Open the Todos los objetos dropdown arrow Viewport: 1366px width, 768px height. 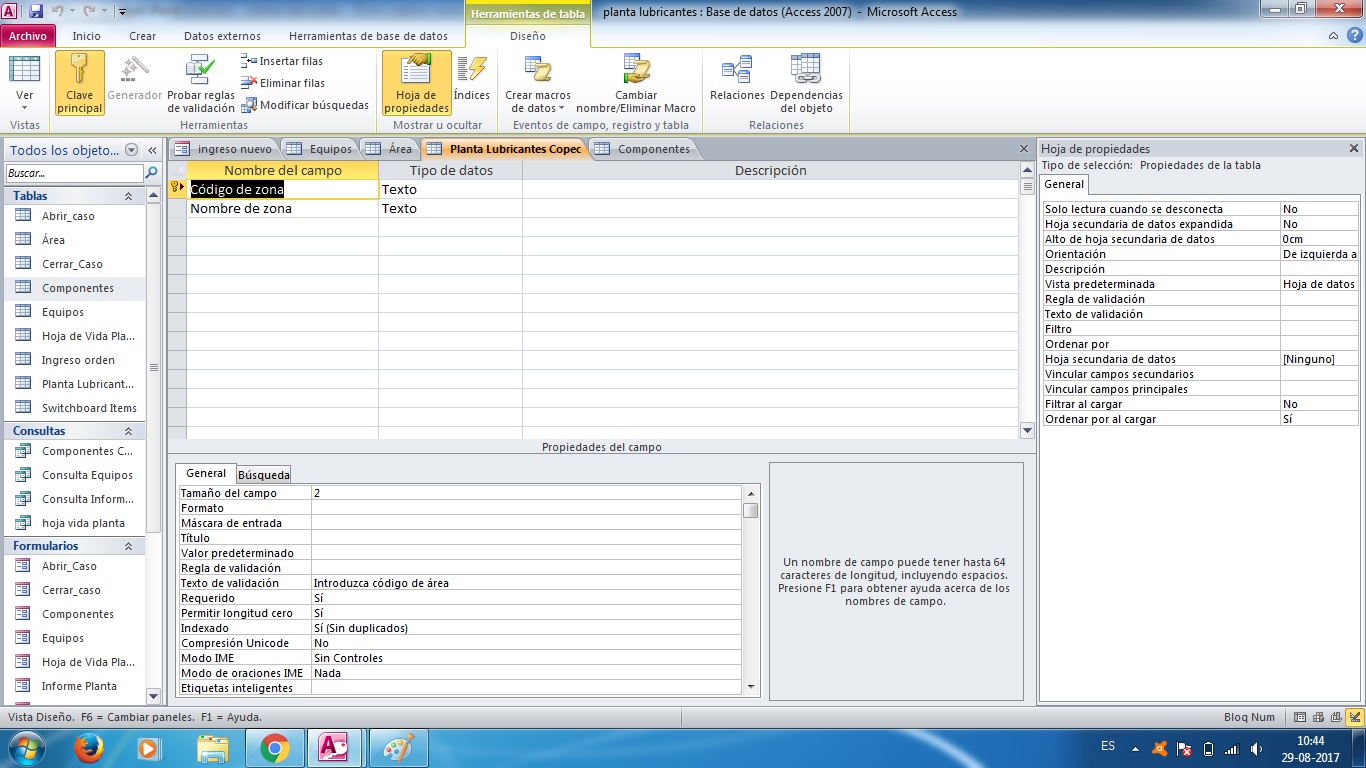pyautogui.click(x=132, y=150)
